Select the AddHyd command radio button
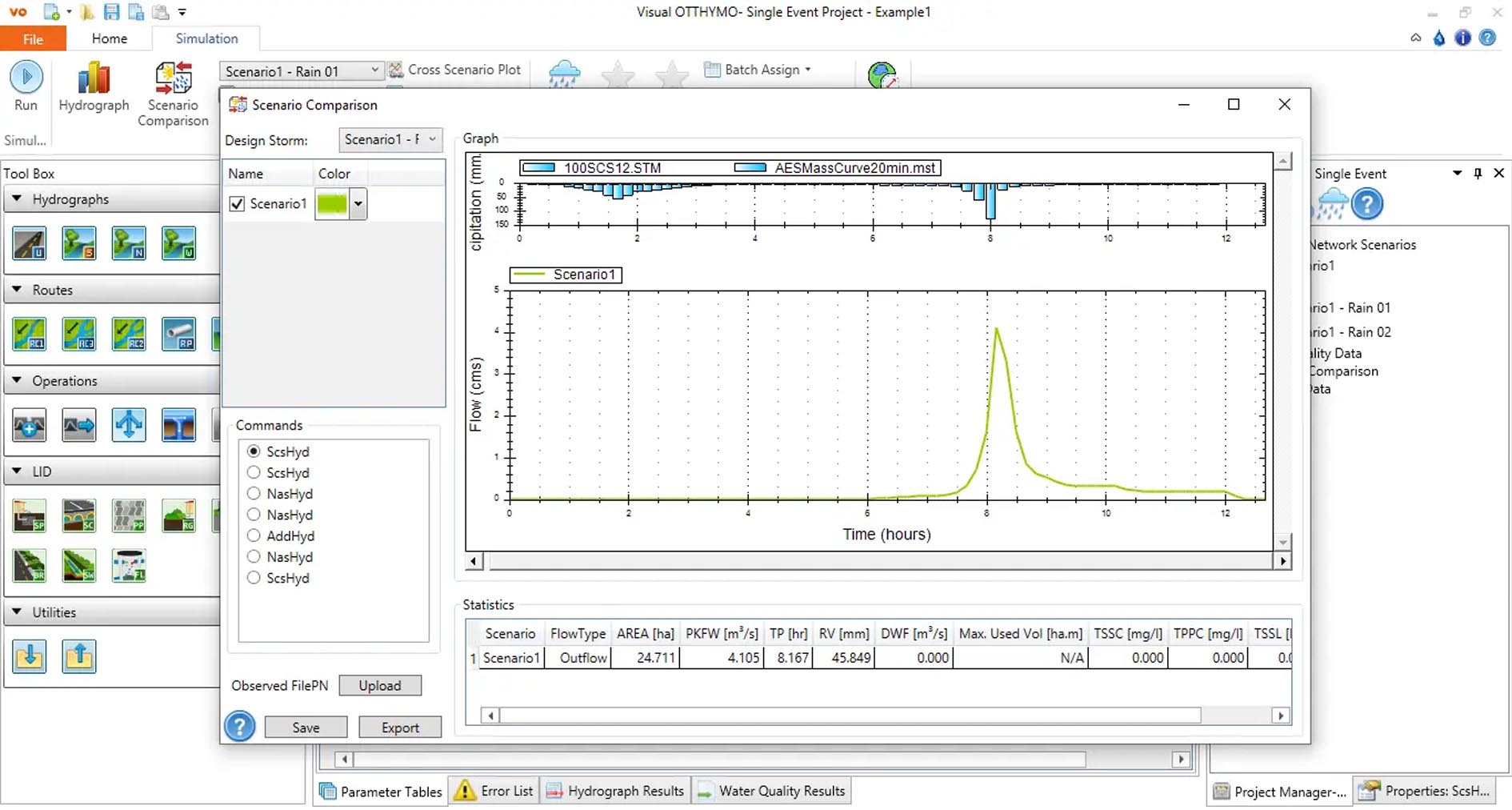This screenshot has height=810, width=1512. (x=254, y=535)
